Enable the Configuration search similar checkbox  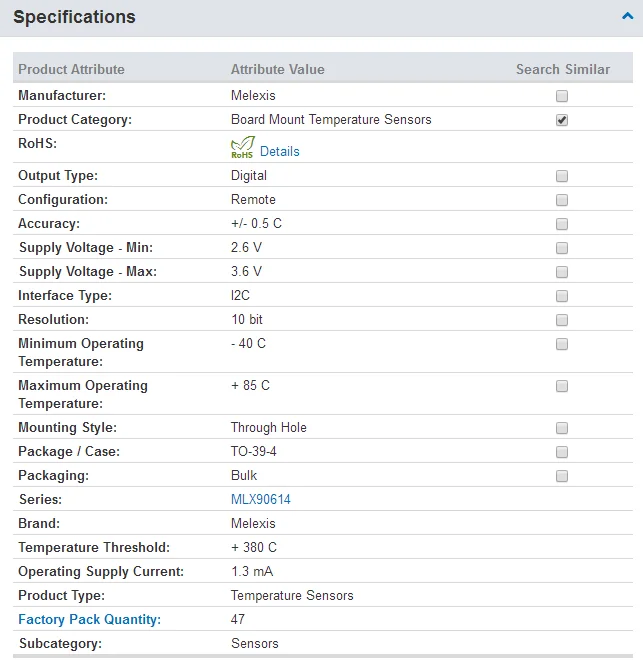(562, 200)
